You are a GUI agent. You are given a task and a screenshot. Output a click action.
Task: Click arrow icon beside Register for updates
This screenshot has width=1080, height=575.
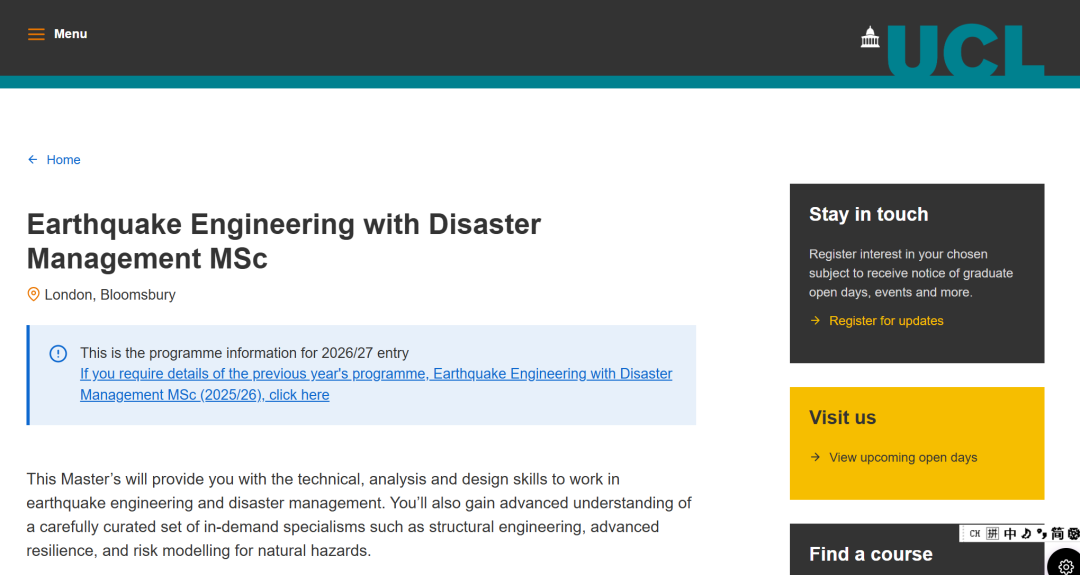815,321
